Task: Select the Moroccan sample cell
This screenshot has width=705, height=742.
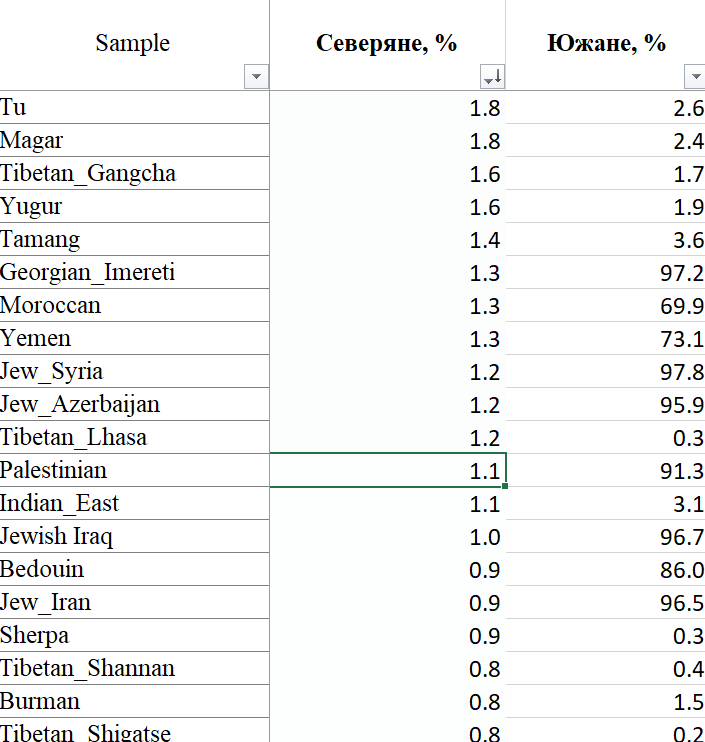Action: pos(134,305)
